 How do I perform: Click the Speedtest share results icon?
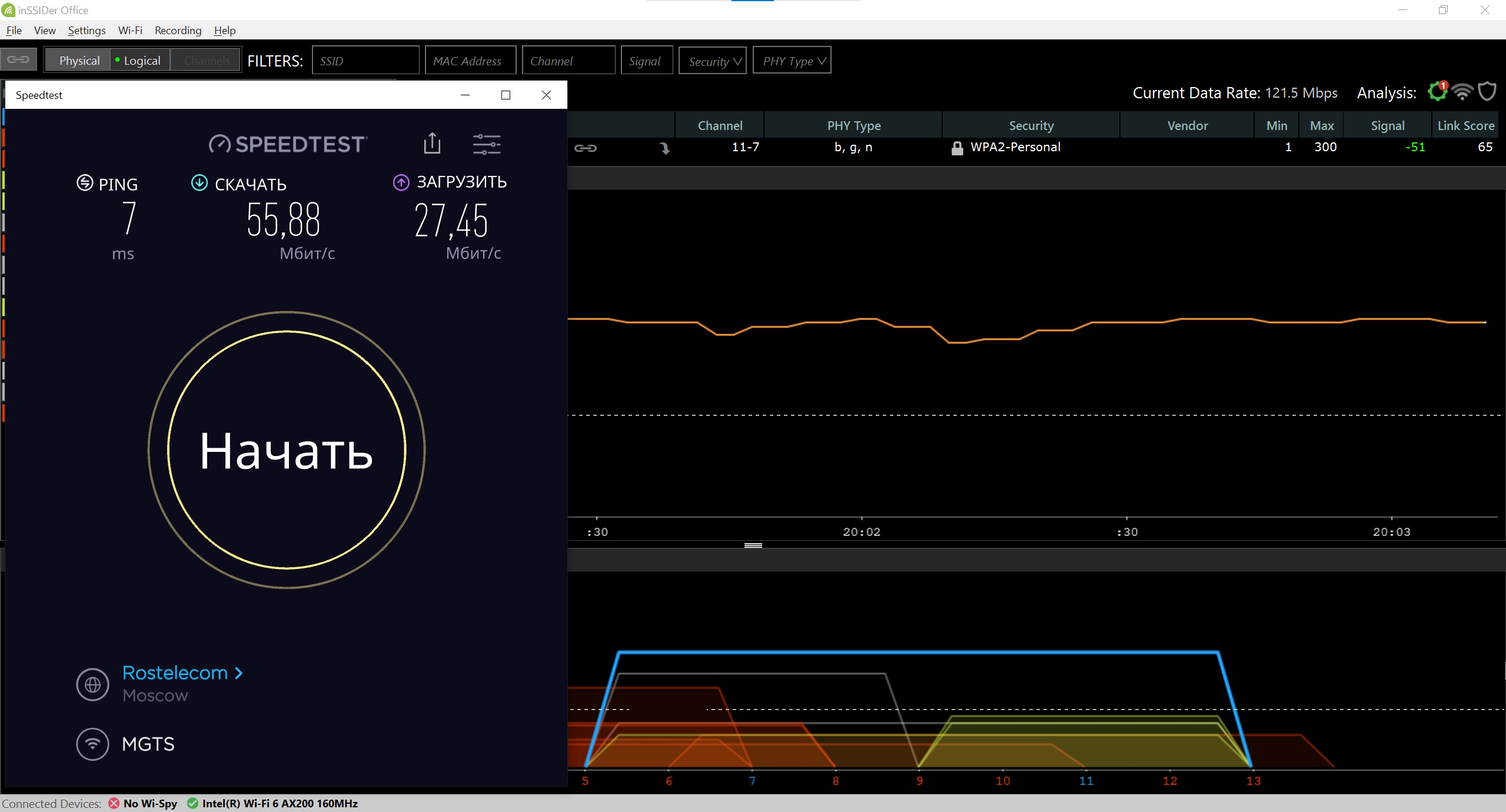(x=432, y=143)
